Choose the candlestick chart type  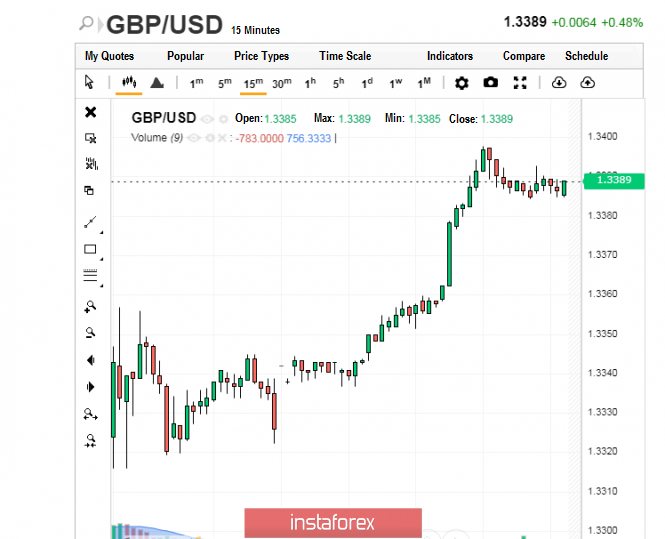coord(129,81)
